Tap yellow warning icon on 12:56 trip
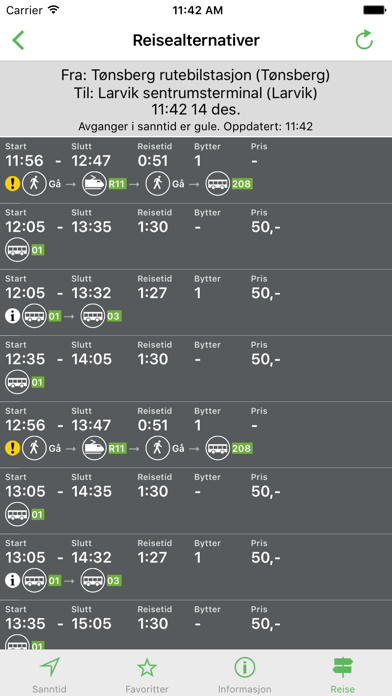 [x=12, y=448]
